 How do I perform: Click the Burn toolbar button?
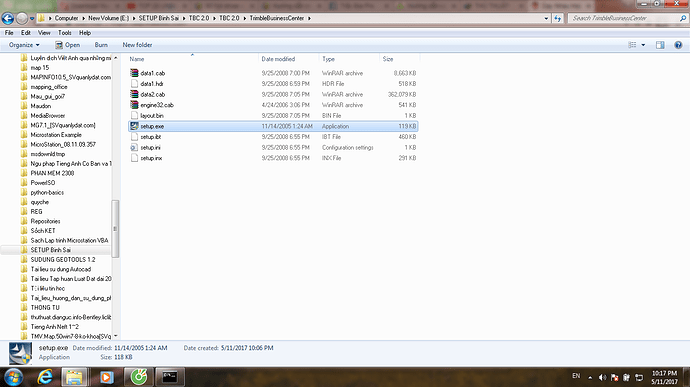[x=101, y=45]
